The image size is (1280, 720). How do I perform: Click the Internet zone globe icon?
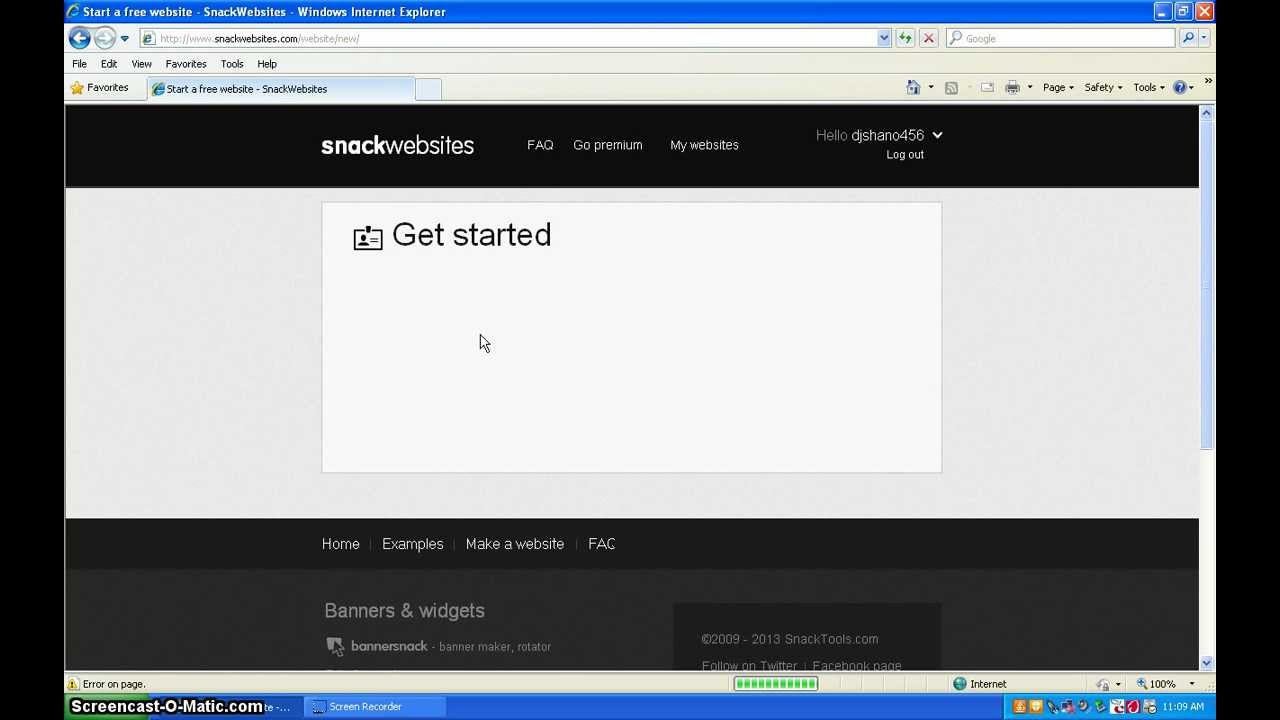click(x=960, y=684)
